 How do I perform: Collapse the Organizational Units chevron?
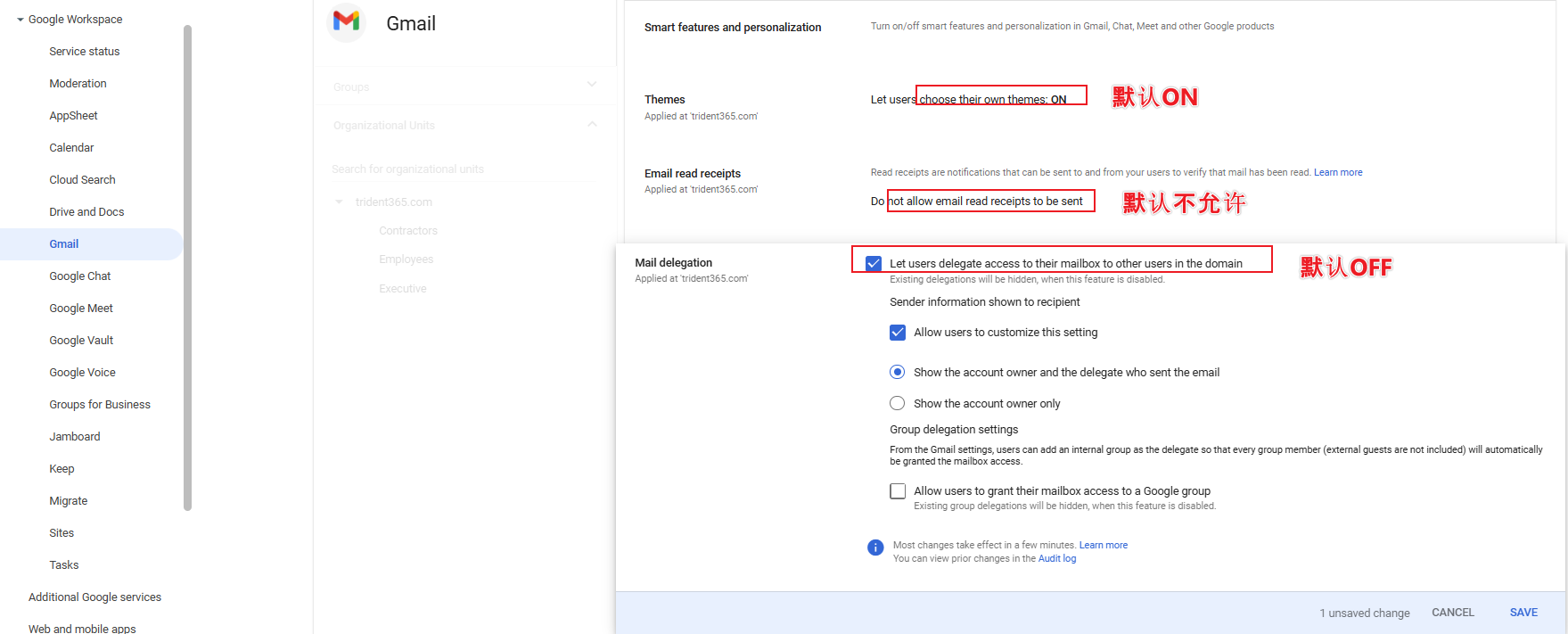click(592, 124)
